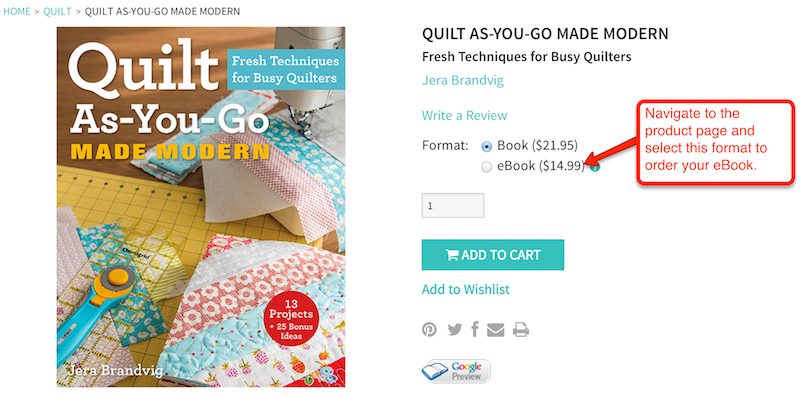This screenshot has width=800, height=396.
Task: Share on Pinterest icon
Action: coord(429,330)
